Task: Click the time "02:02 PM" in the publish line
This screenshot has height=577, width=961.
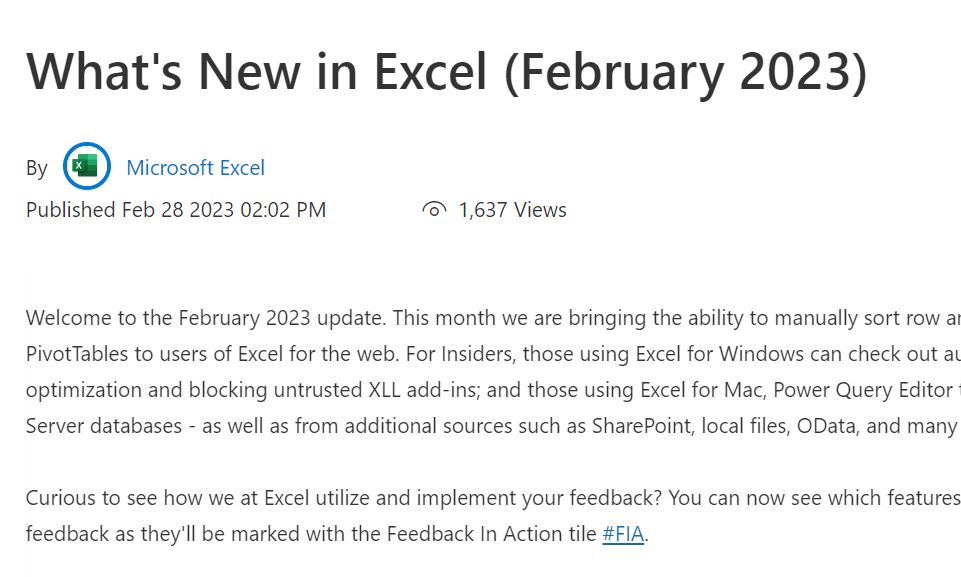Action: 283,210
